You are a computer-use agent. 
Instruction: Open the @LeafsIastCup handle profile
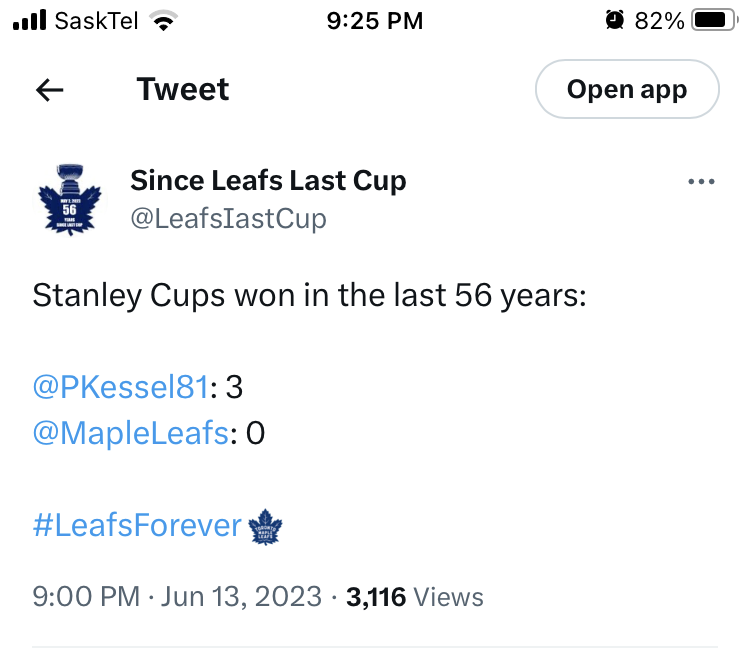coord(228,218)
